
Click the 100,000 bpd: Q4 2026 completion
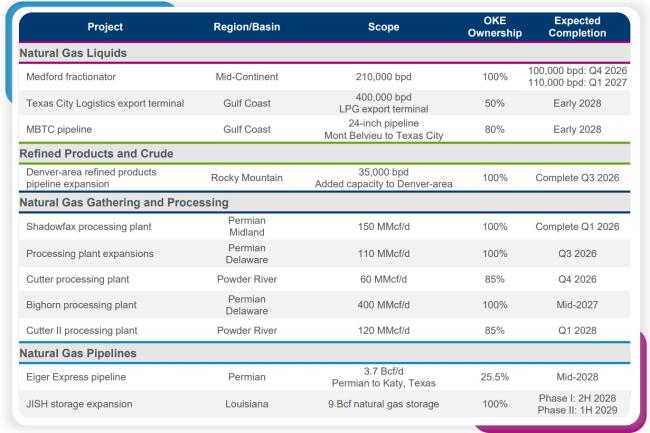pos(577,70)
